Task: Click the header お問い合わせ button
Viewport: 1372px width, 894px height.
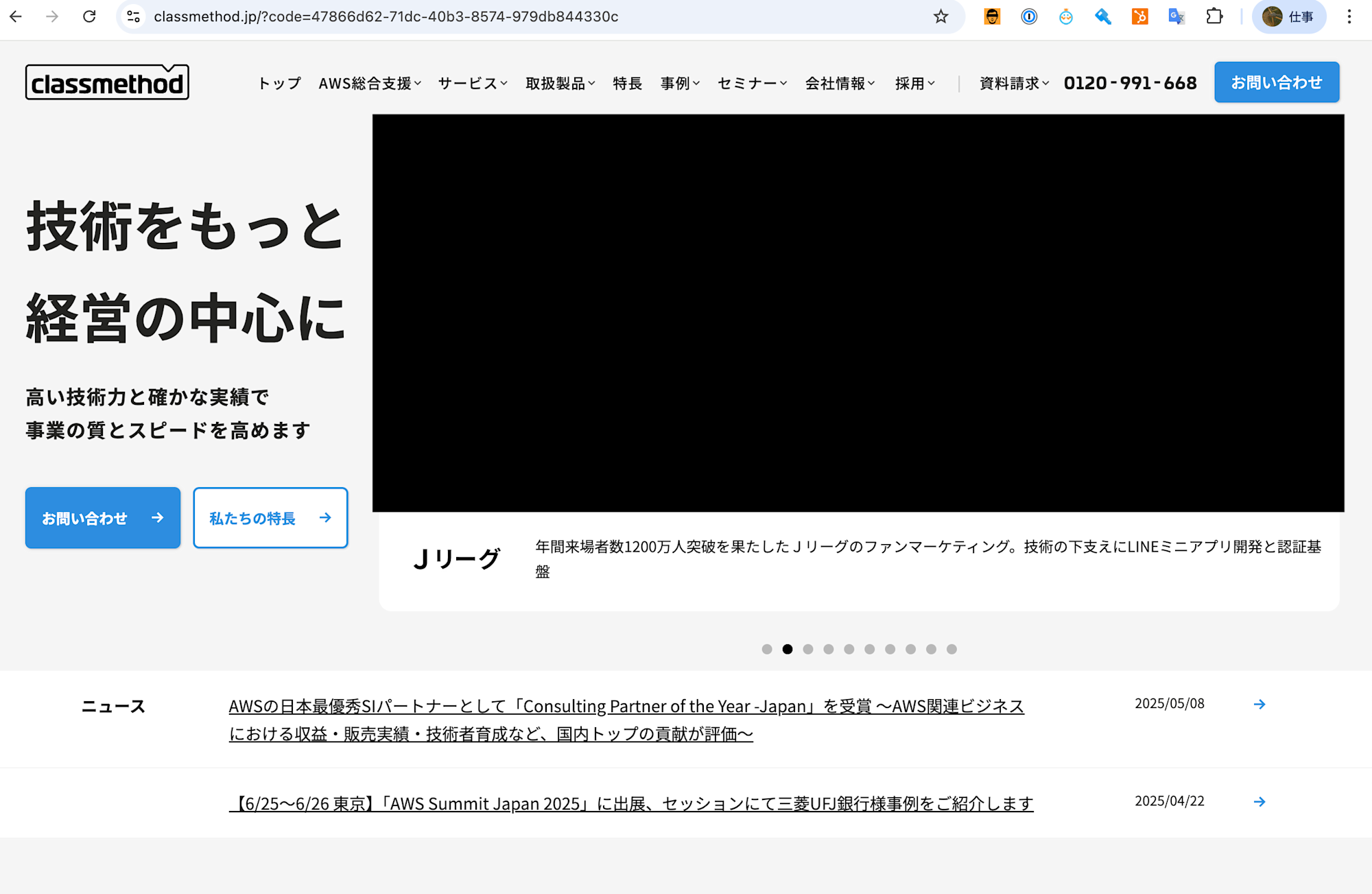Action: tap(1277, 82)
